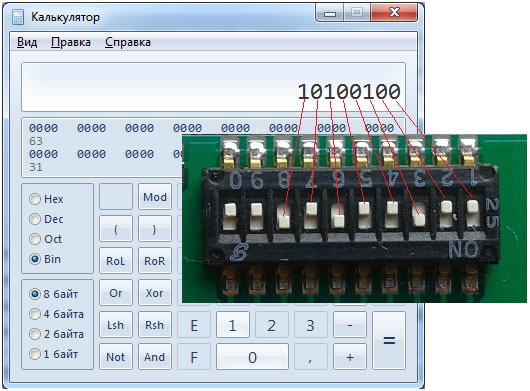Click the RoL rotate left button
This screenshot has height=391, width=530.
(x=116, y=261)
